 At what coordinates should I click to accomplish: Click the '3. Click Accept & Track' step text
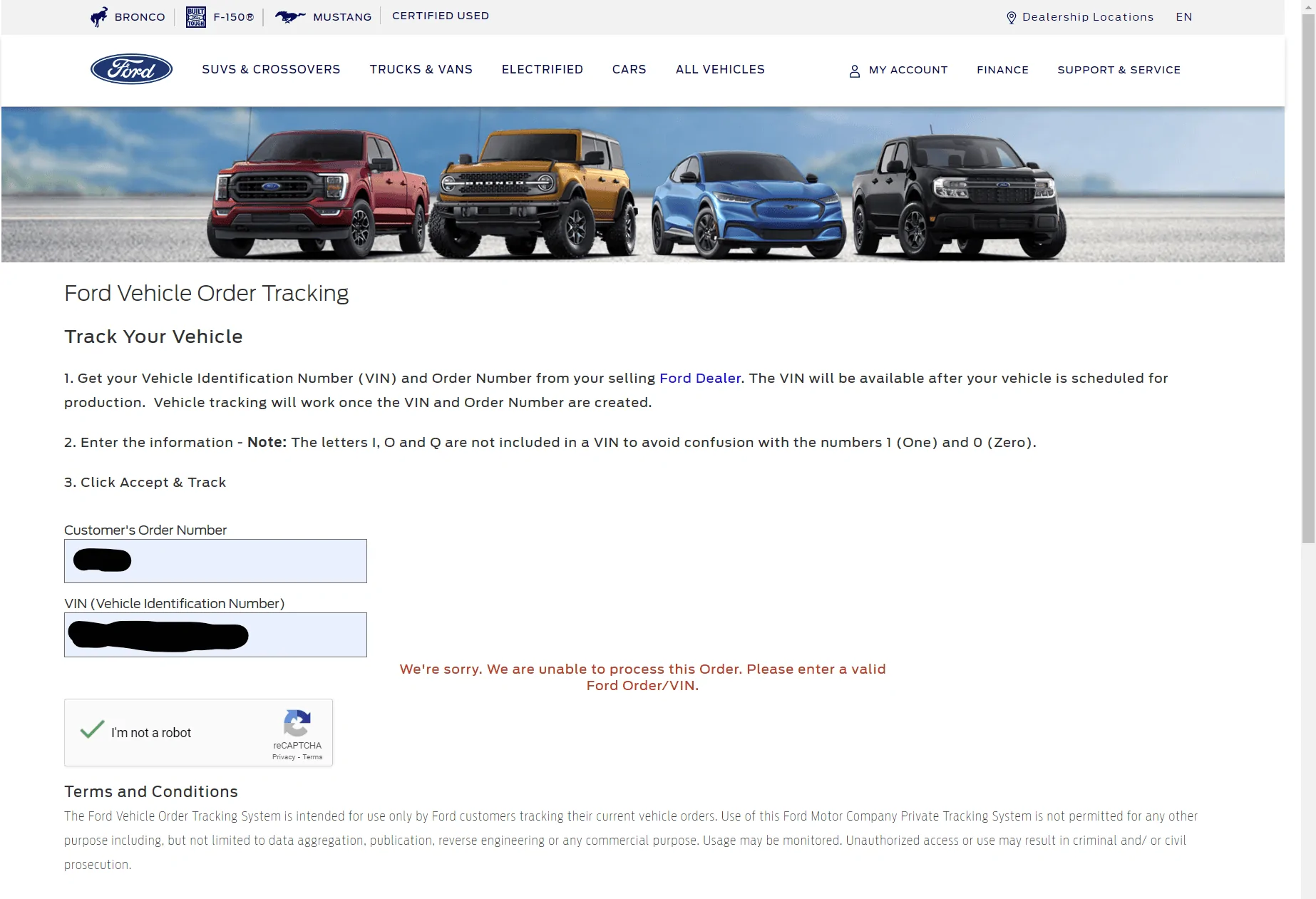coord(145,483)
